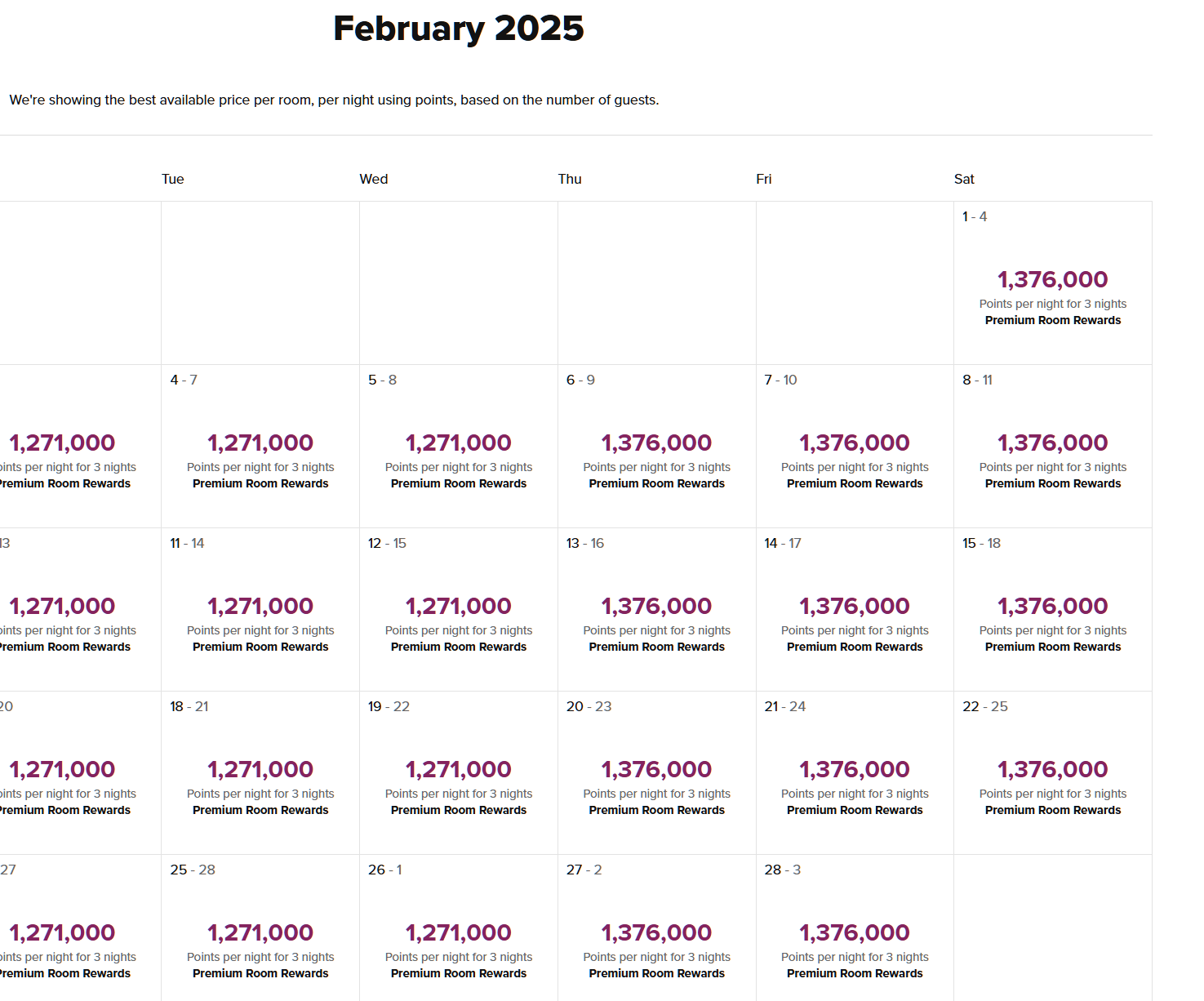Pick the 12 - 15 date cell

[459, 610]
